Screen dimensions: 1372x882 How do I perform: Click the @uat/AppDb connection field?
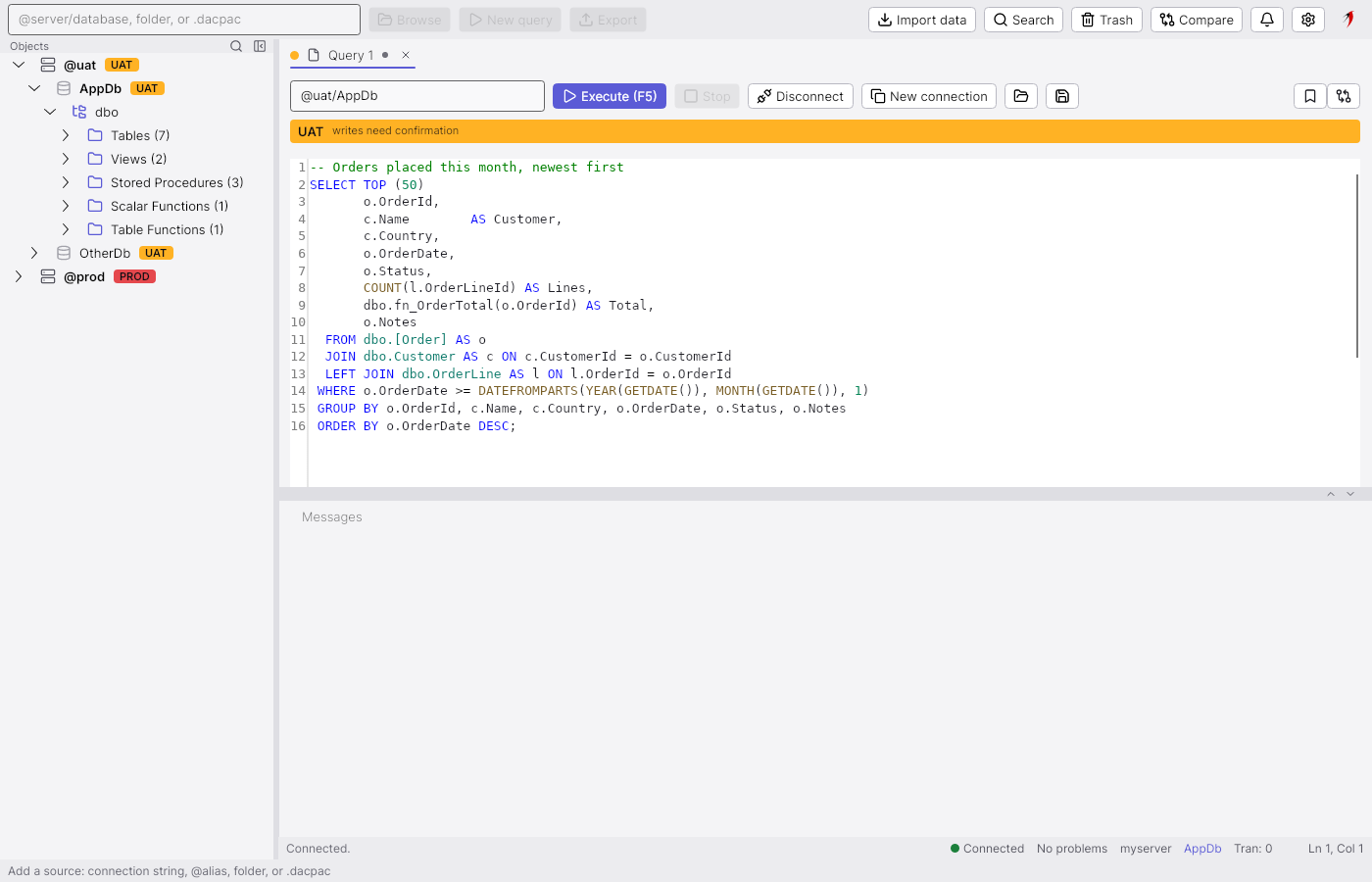[417, 96]
